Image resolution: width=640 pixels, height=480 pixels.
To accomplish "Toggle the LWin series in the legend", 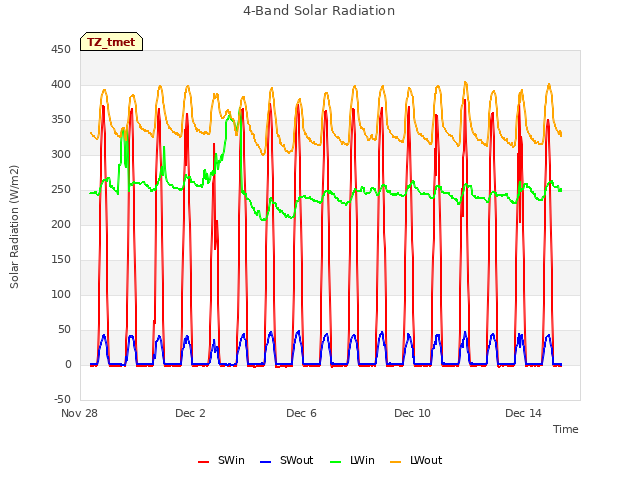I will point(352,460).
